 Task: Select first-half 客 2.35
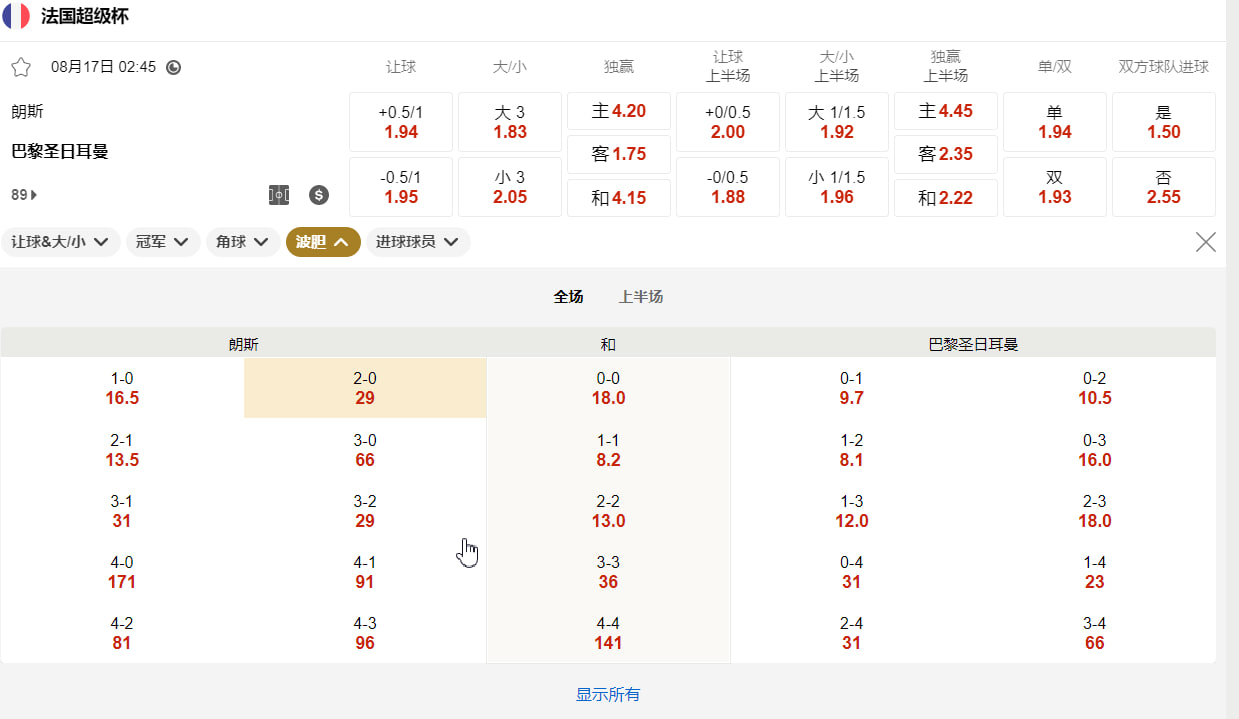click(x=946, y=154)
